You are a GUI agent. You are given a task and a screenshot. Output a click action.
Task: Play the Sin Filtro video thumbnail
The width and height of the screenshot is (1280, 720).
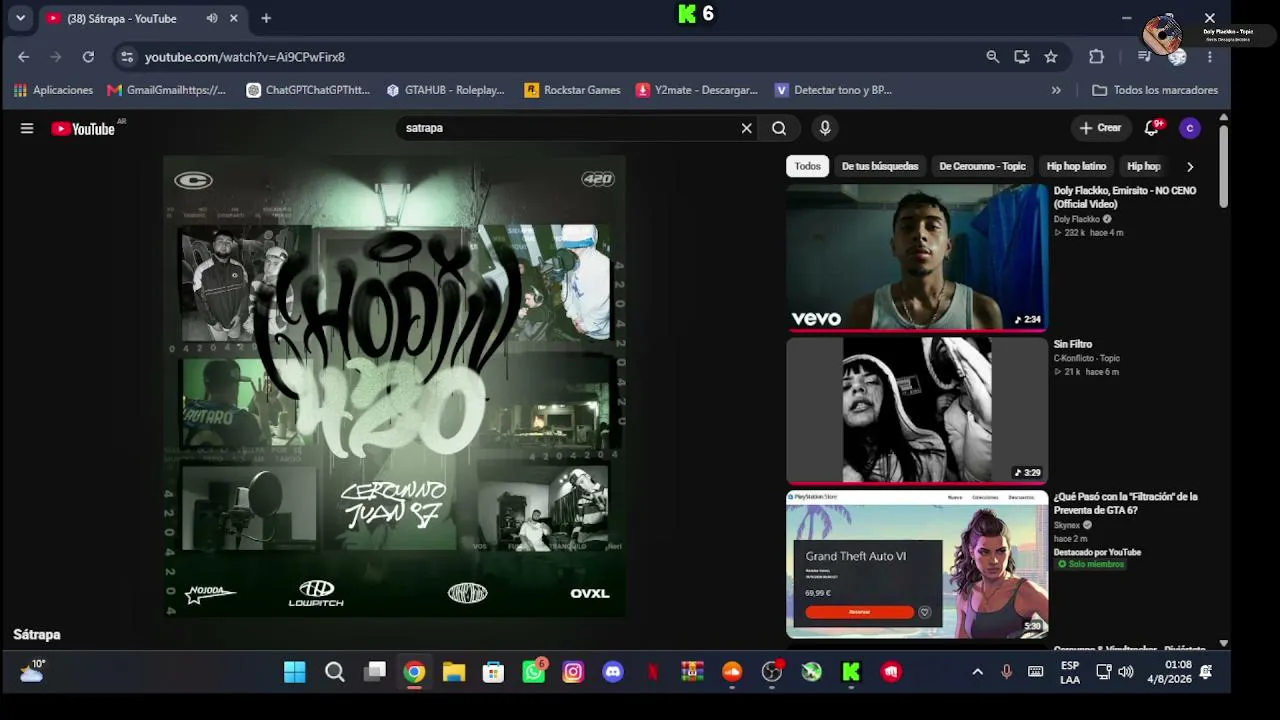point(917,410)
